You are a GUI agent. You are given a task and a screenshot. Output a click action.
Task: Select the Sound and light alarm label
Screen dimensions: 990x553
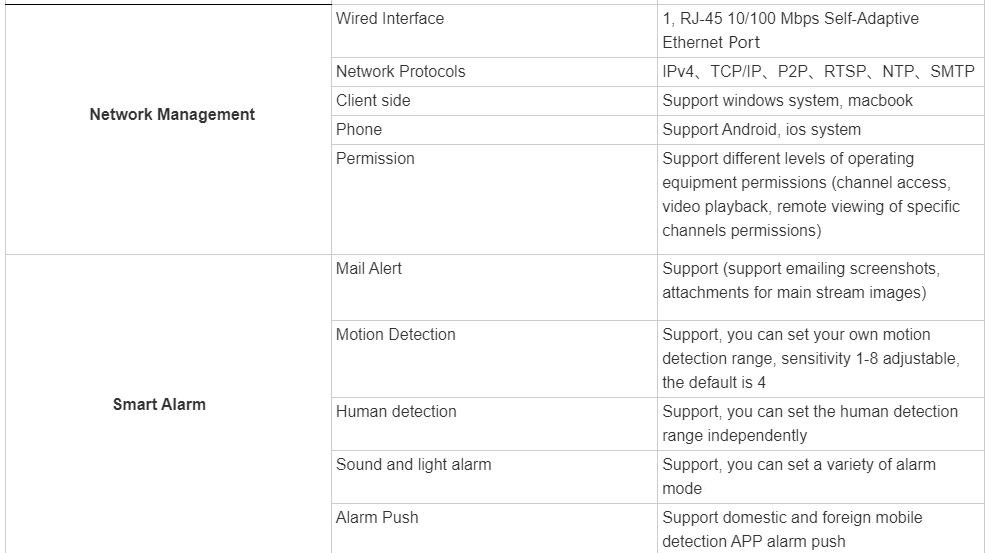[413, 465]
